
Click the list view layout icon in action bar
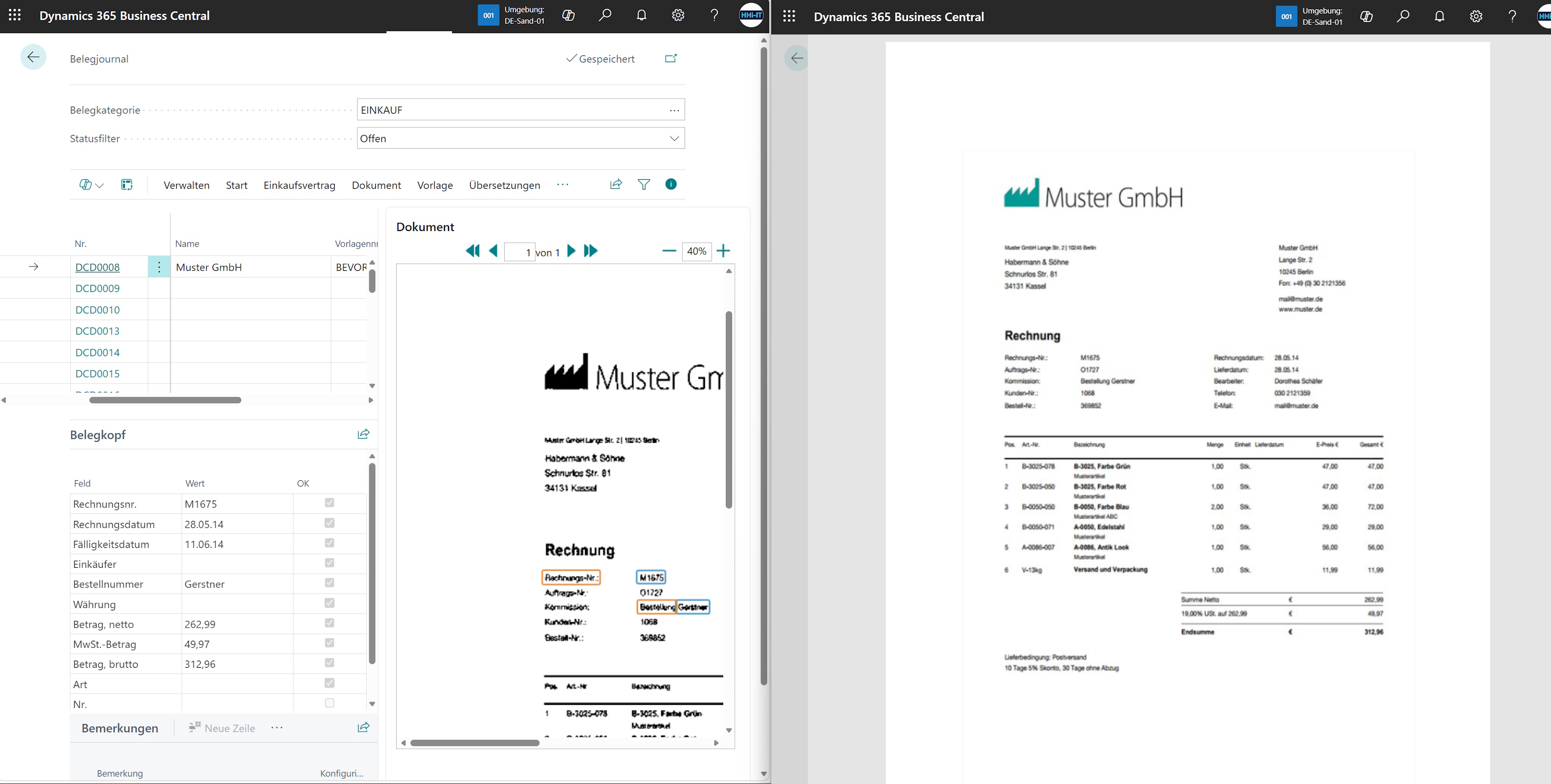[126, 184]
